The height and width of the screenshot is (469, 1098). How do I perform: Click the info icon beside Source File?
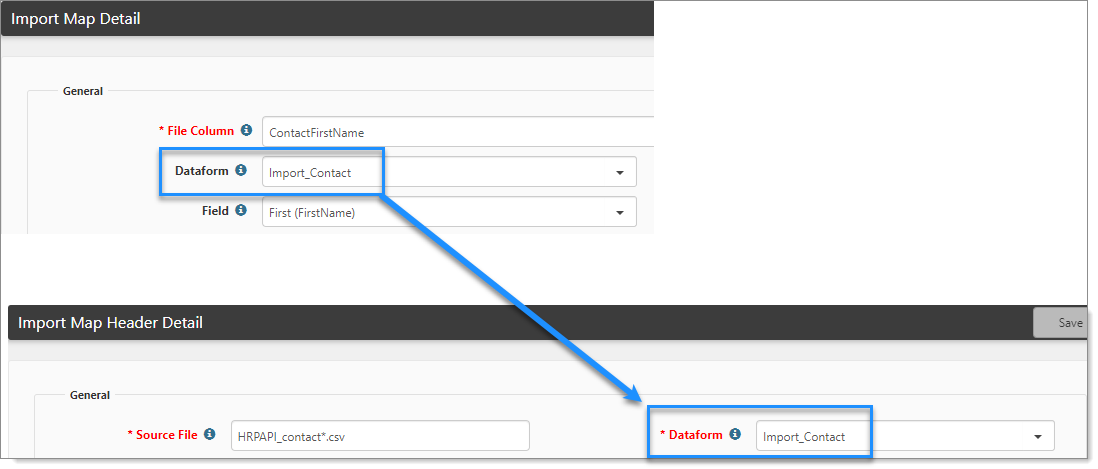coord(210,434)
